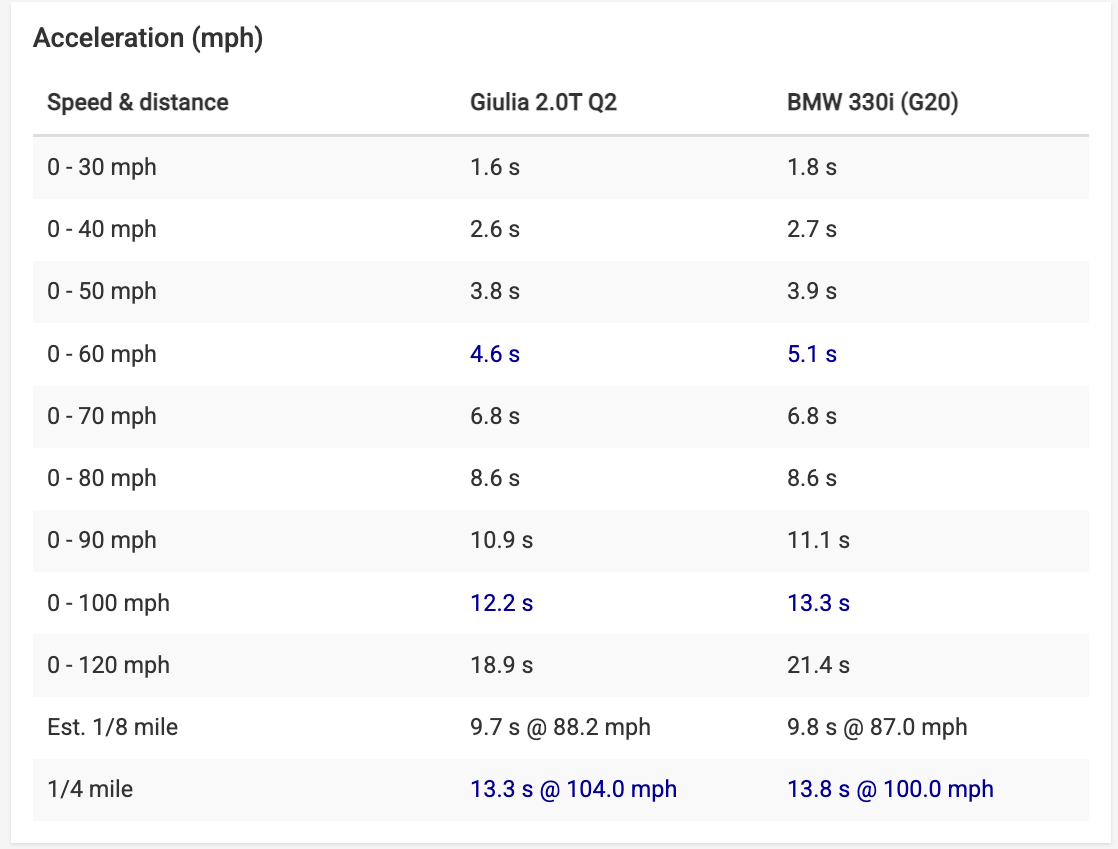Select the BMW 330i (G20) column header
Screen dimensions: 1118x849
point(872,102)
